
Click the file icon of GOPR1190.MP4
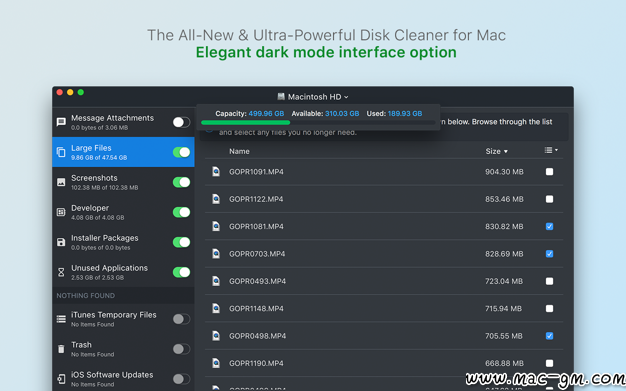click(x=216, y=363)
